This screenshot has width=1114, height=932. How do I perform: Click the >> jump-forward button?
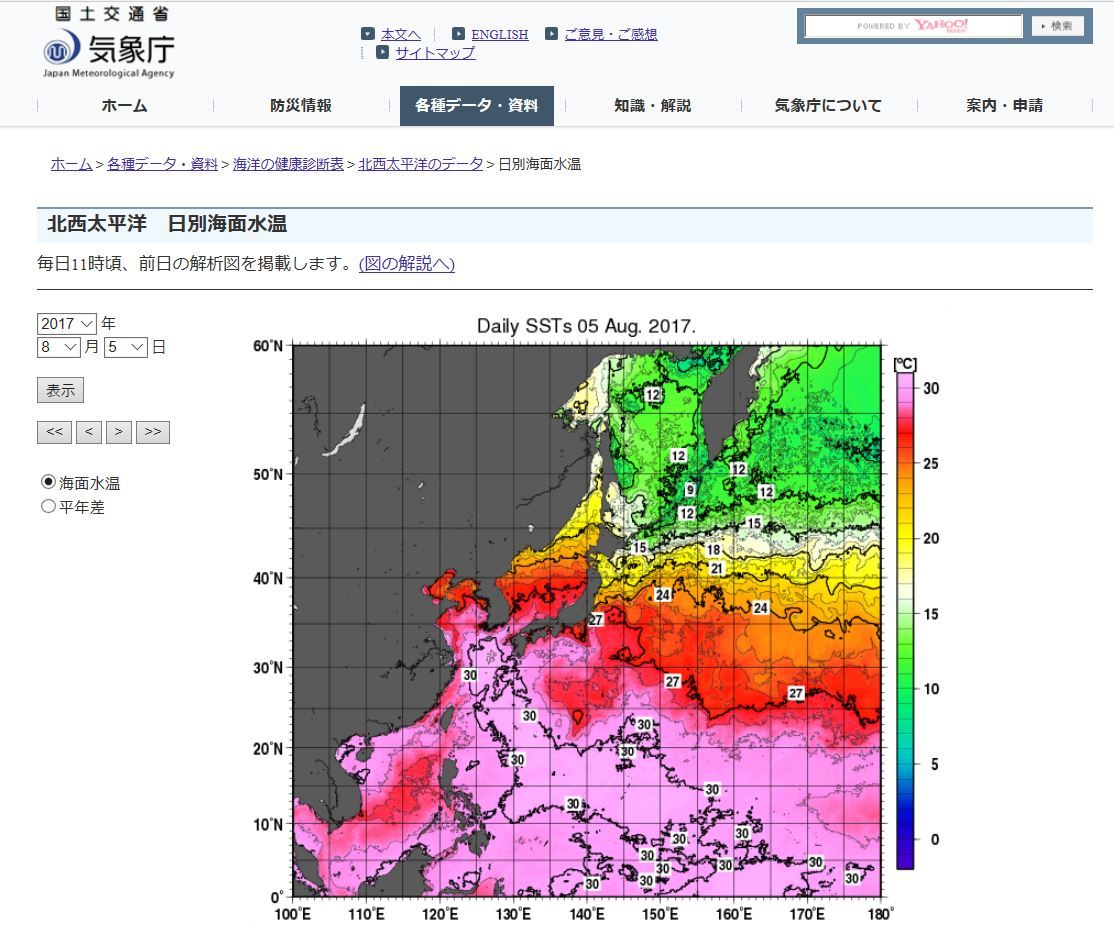pyautogui.click(x=153, y=432)
